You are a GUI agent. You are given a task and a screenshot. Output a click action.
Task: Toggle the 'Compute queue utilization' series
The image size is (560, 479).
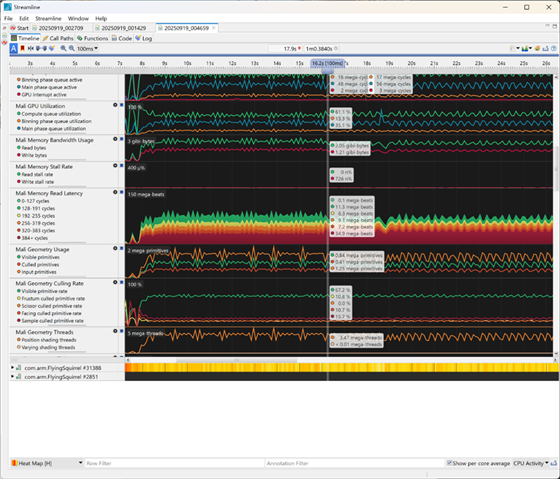coord(48,114)
